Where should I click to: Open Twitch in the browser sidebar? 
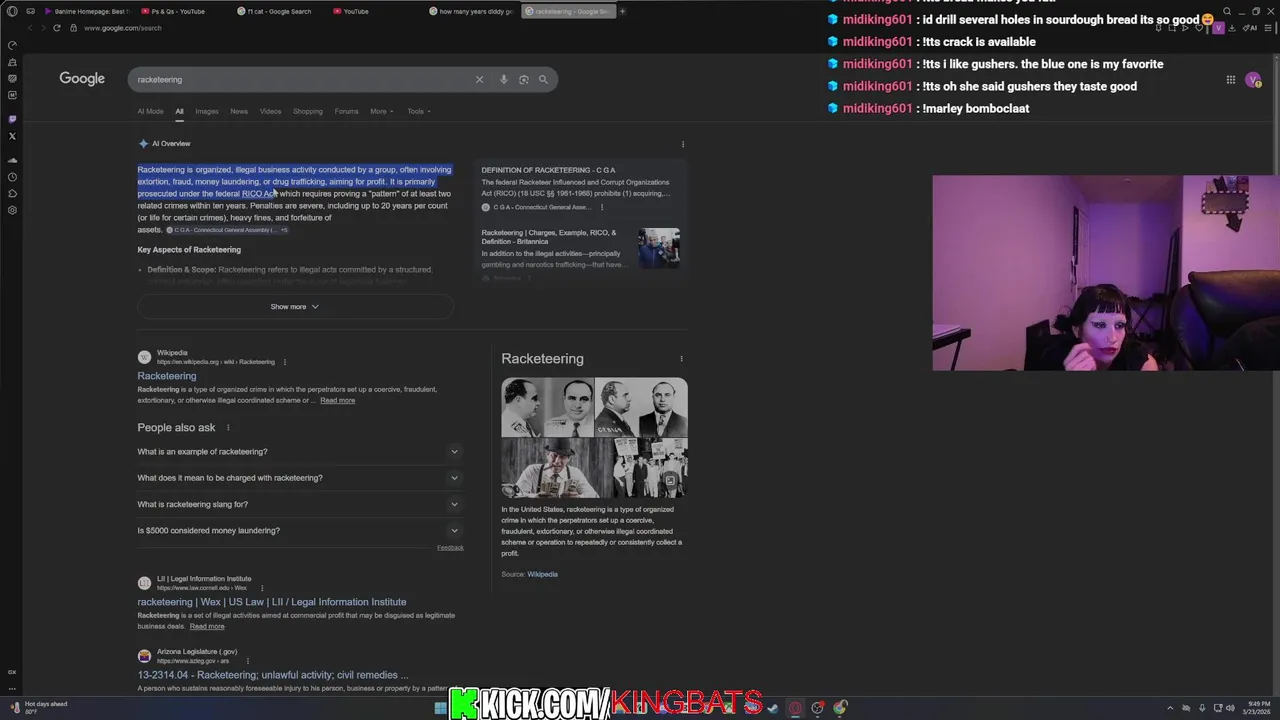coord(12,119)
